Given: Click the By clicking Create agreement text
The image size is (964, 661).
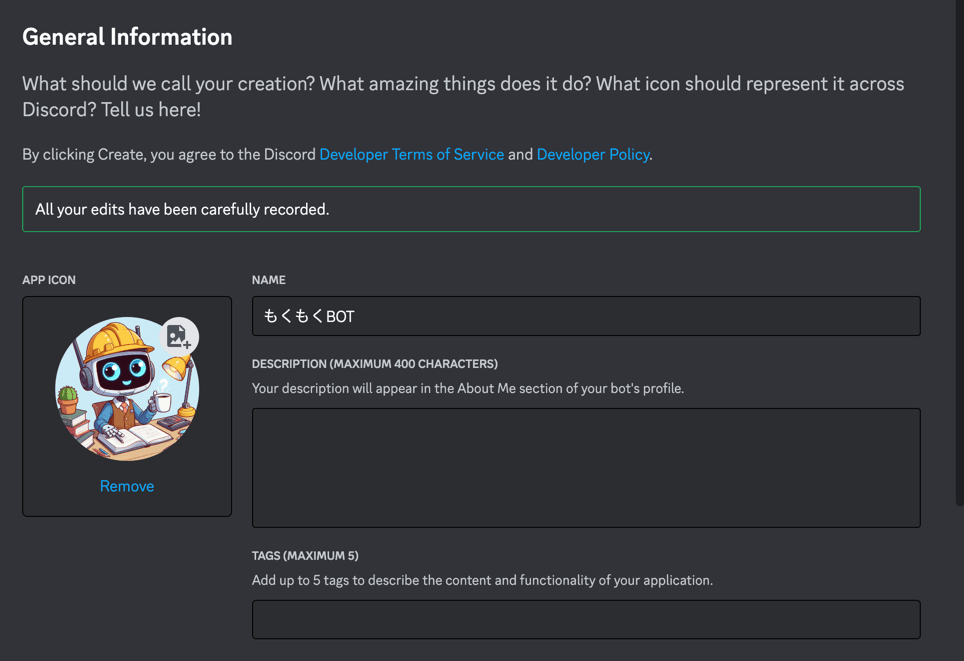Looking at the screenshot, I should pyautogui.click(x=338, y=154).
